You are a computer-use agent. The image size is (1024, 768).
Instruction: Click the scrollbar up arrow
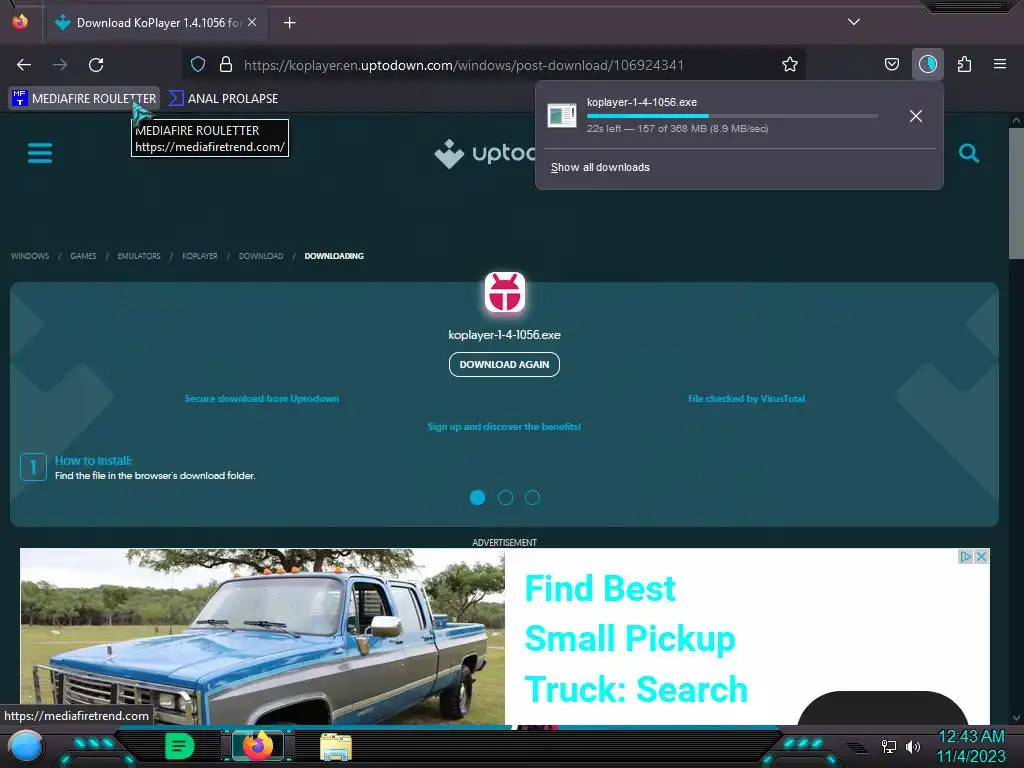[1016, 120]
